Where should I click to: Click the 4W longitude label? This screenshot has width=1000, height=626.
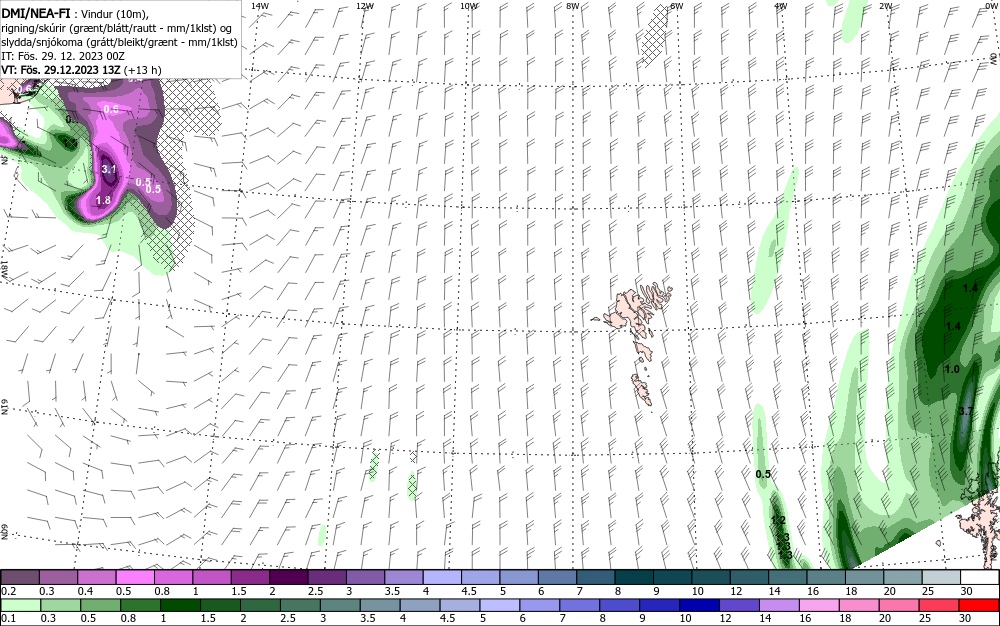pyautogui.click(x=781, y=6)
